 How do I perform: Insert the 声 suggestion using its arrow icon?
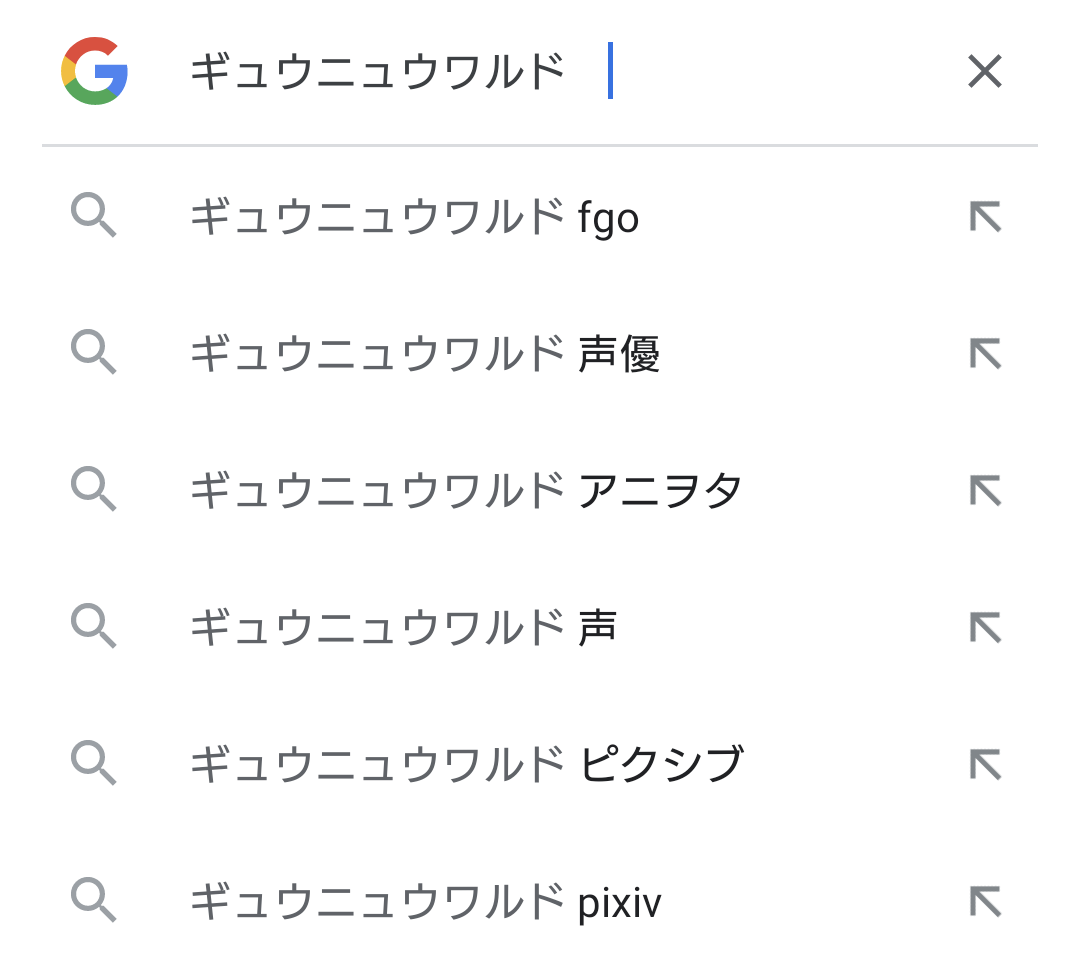[985, 627]
